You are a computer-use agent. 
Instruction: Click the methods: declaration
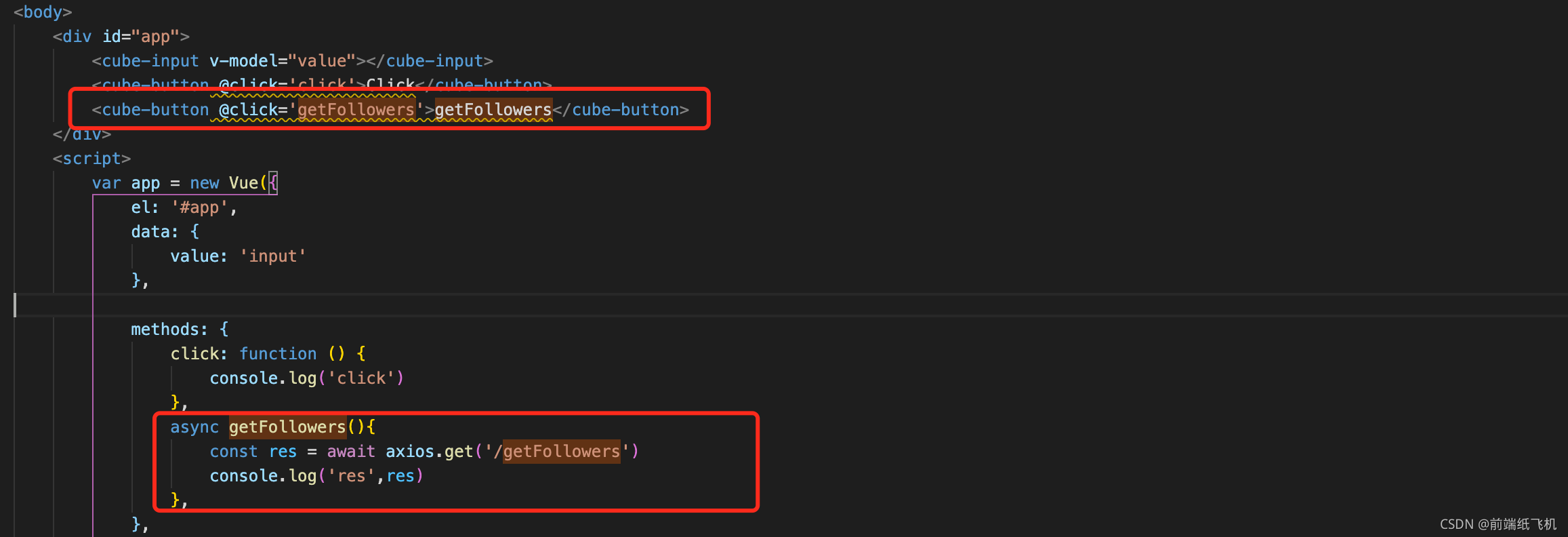[180, 330]
